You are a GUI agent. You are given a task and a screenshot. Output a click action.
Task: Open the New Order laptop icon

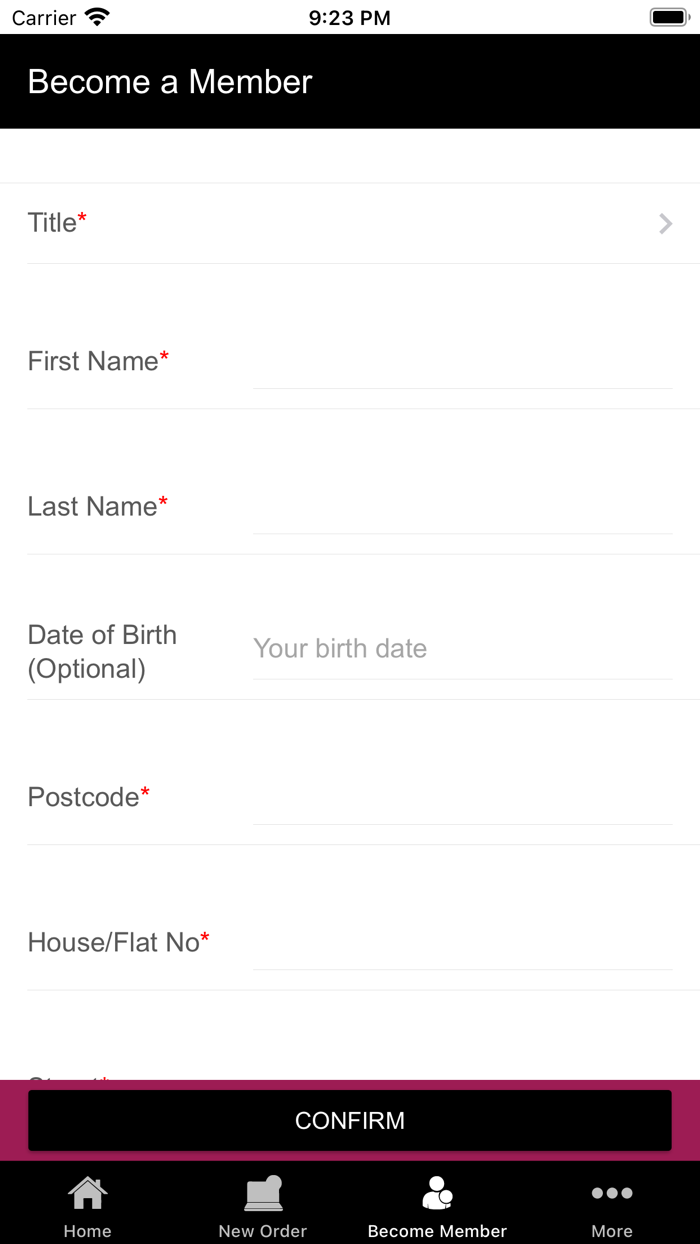263,1192
